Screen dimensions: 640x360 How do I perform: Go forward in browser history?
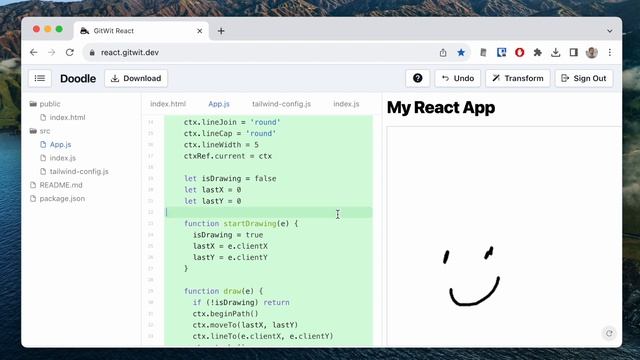(51, 52)
